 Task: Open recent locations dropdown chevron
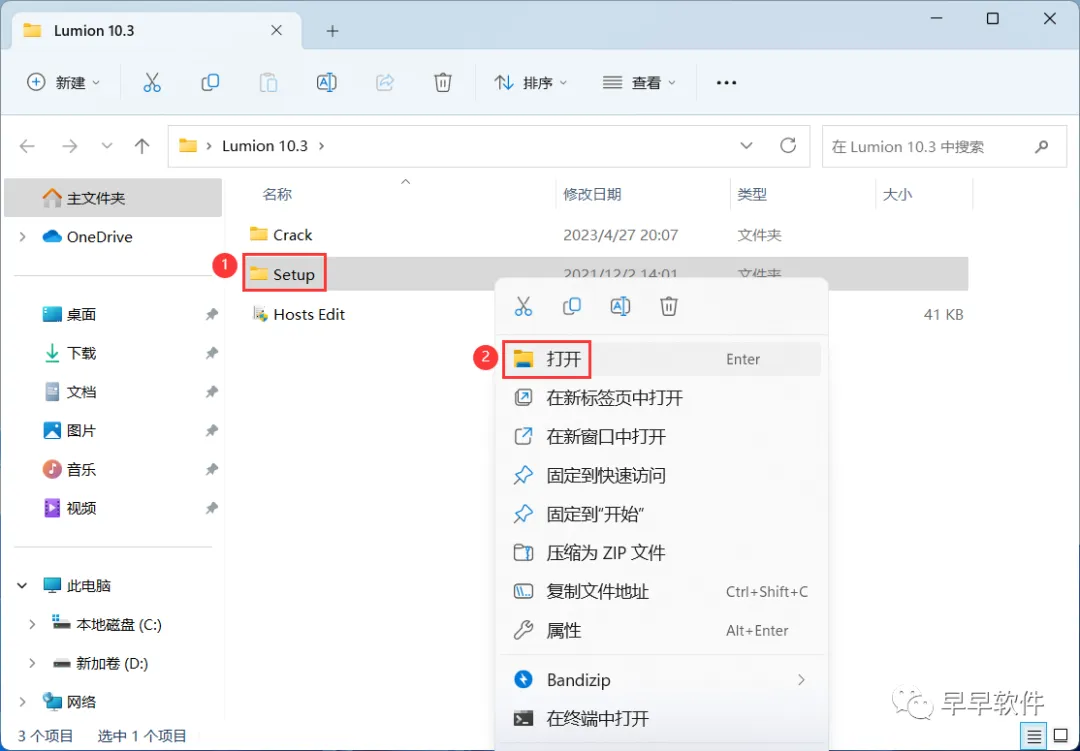pos(107,146)
